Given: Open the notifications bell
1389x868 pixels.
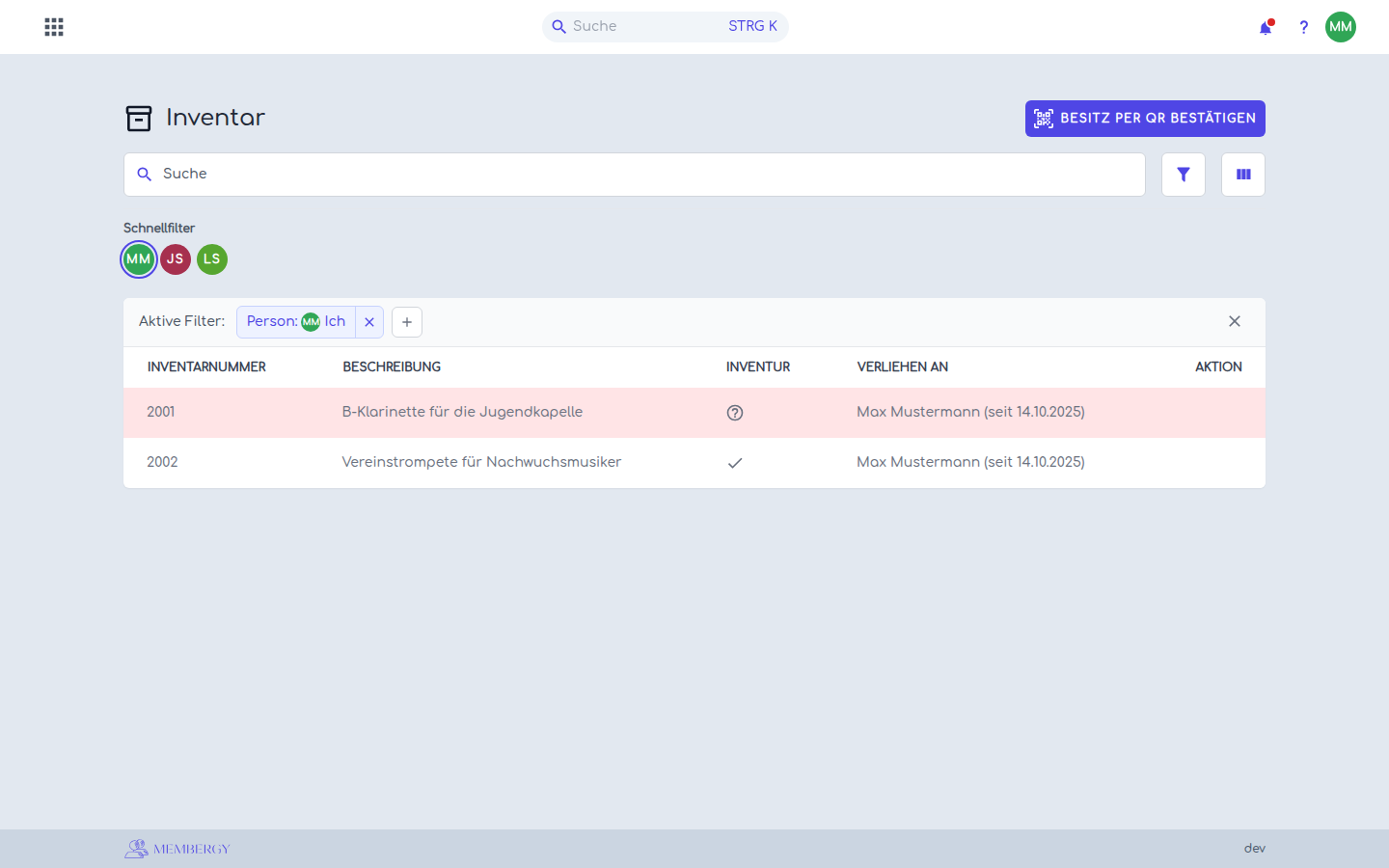Looking at the screenshot, I should pyautogui.click(x=1266, y=27).
